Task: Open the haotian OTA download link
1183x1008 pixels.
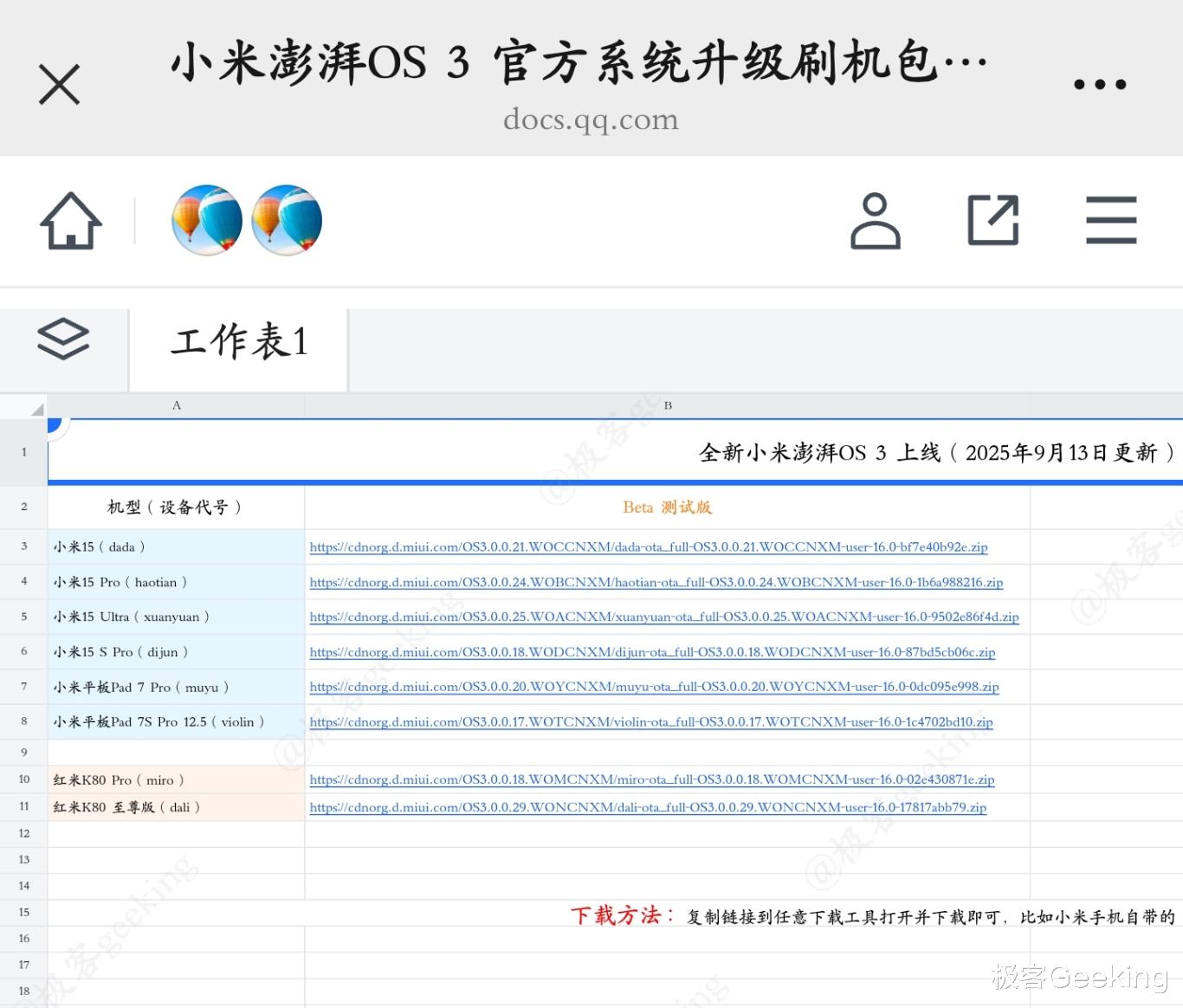Action: coord(656,583)
